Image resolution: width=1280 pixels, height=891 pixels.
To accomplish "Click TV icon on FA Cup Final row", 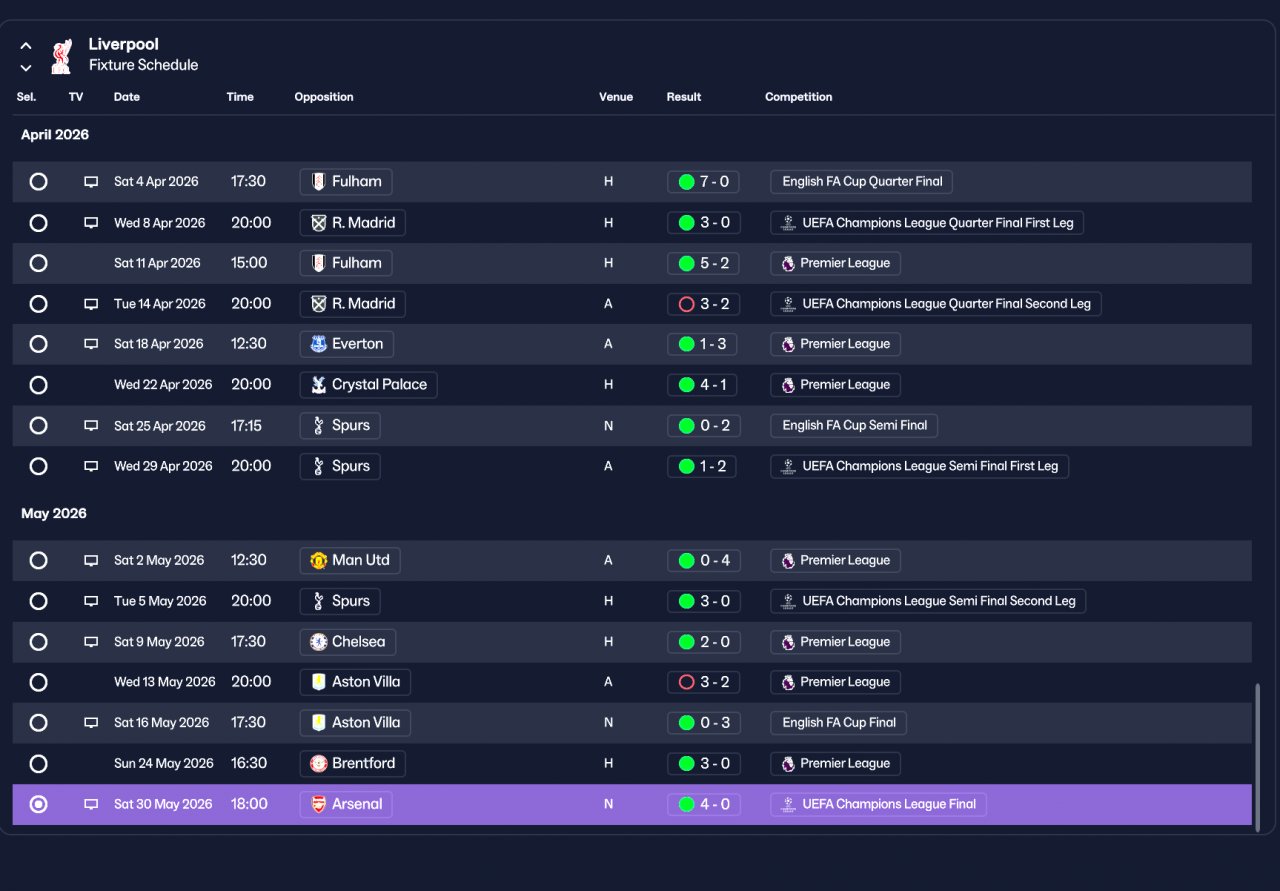I will click(x=91, y=723).
